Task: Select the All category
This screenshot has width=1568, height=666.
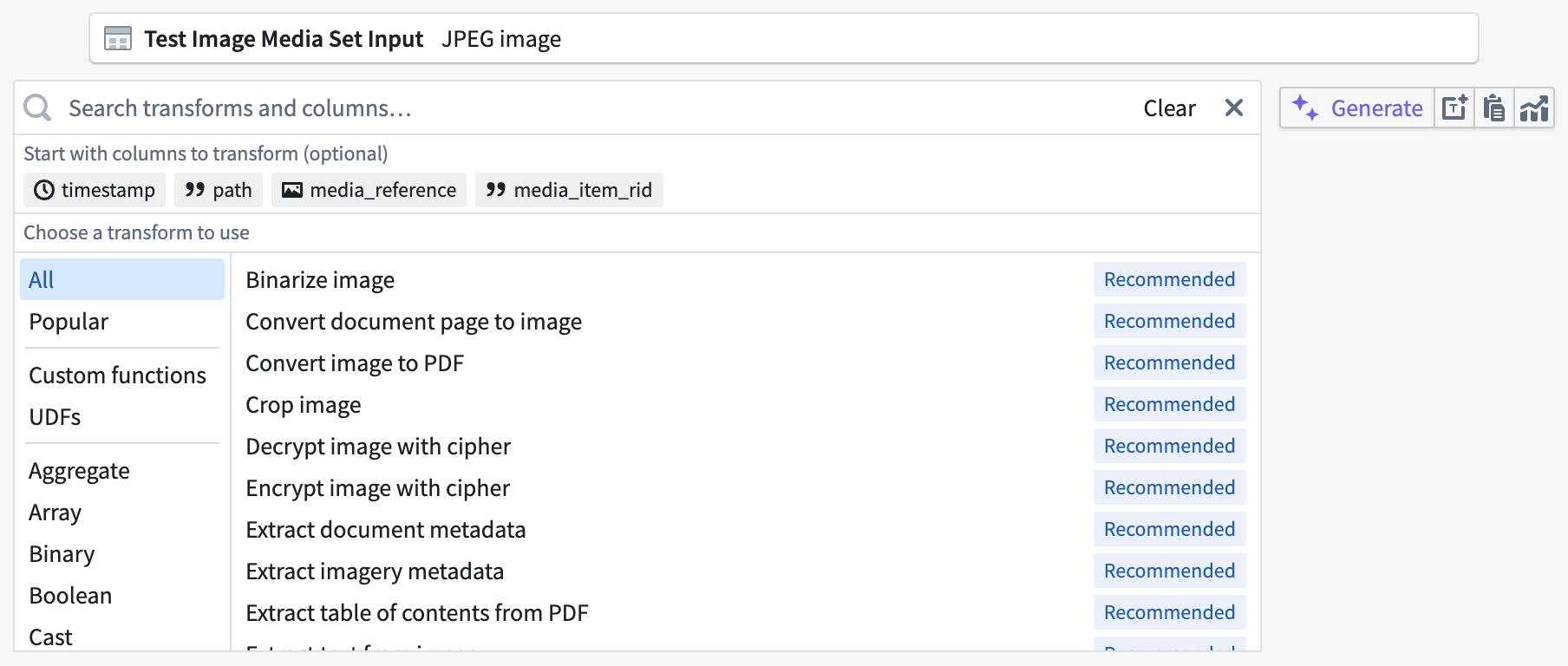Action: pyautogui.click(x=122, y=279)
